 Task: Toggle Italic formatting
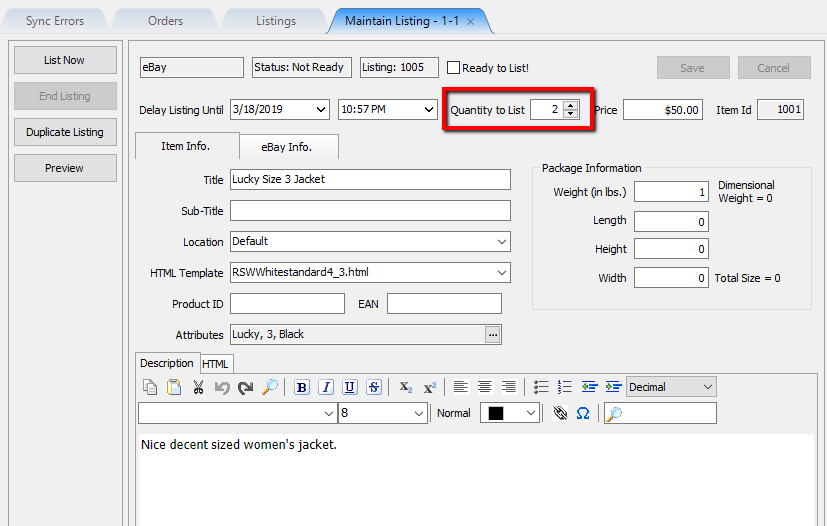tap(326, 387)
